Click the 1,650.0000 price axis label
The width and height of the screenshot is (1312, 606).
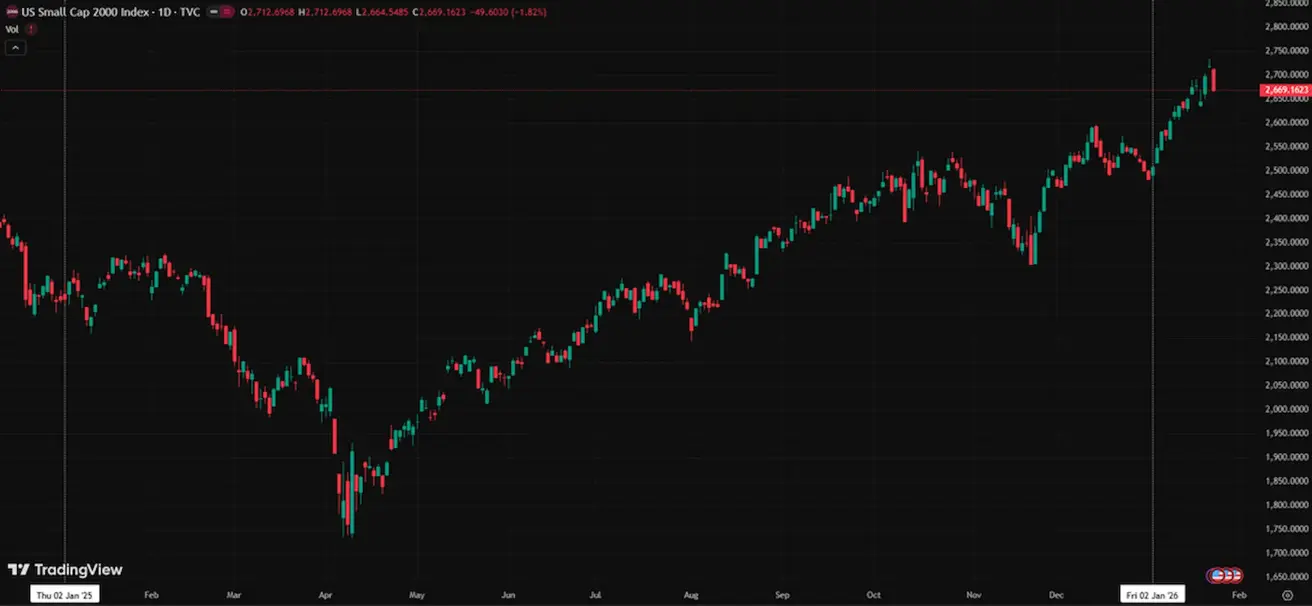[x=1286, y=577]
